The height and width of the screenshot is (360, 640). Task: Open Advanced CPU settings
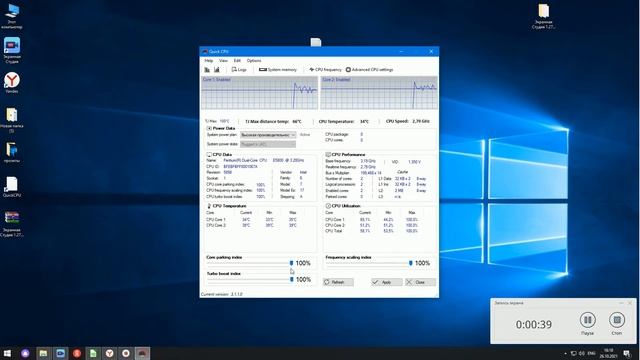tap(369, 70)
